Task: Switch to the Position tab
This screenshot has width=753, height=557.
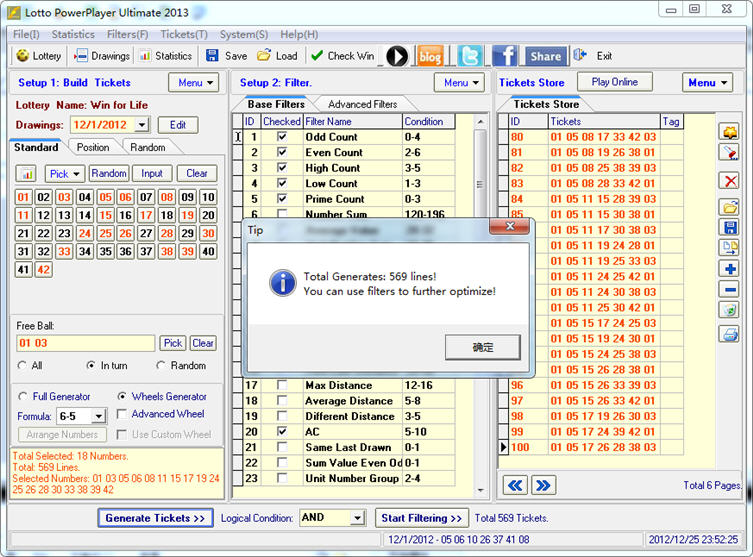Action: click(x=93, y=147)
